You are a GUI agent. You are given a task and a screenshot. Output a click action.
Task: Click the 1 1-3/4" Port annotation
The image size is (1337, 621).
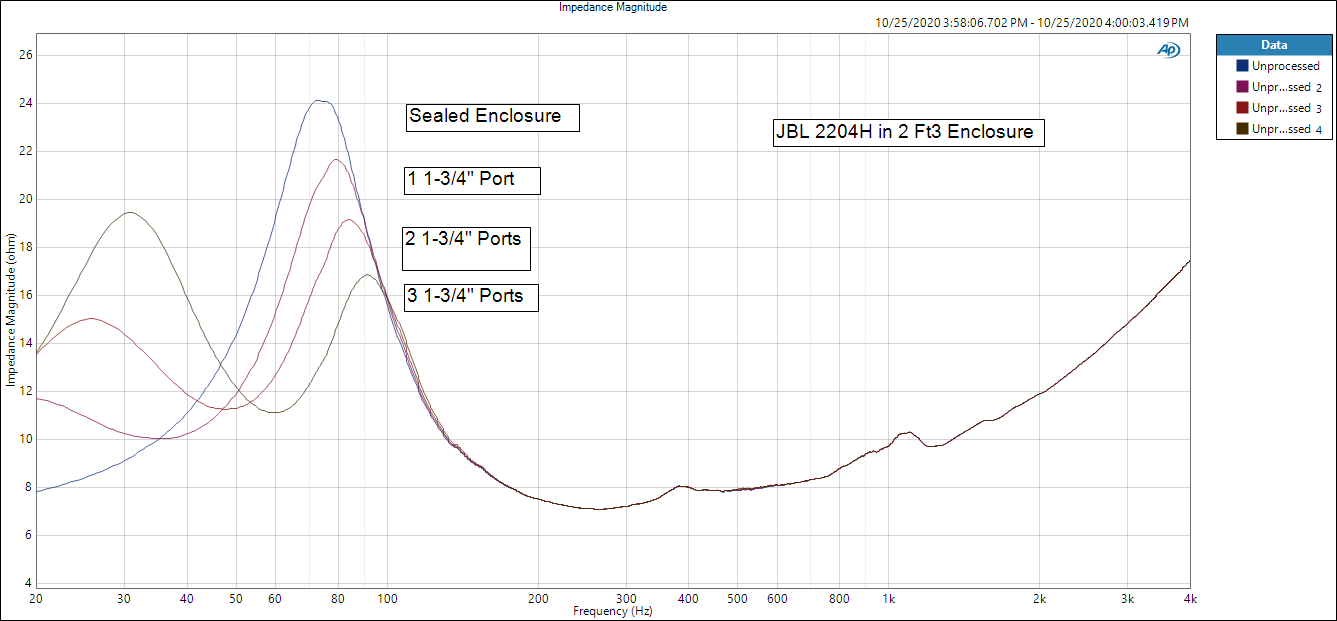(471, 180)
